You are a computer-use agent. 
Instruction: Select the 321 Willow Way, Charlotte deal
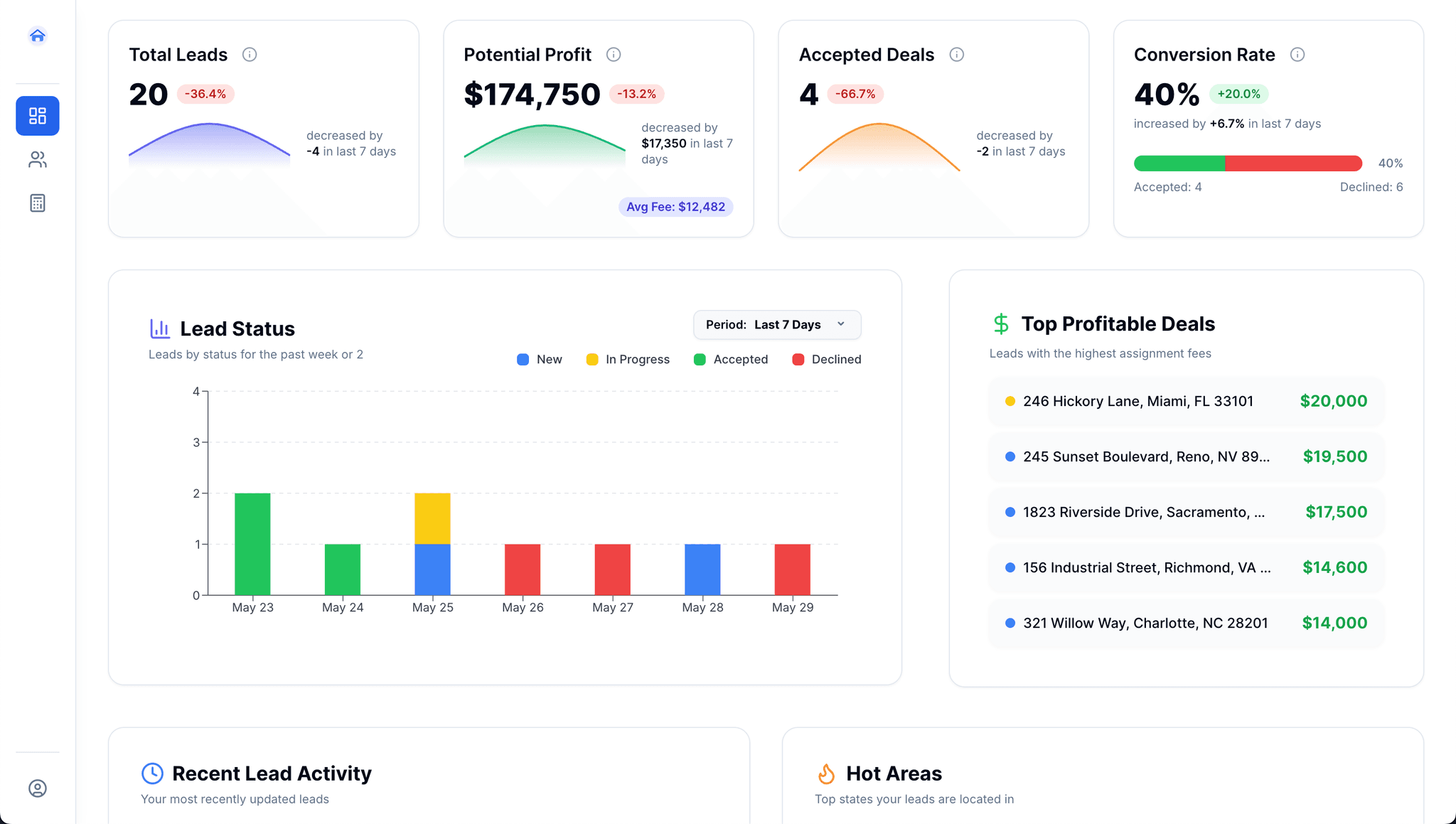pyautogui.click(x=1186, y=623)
